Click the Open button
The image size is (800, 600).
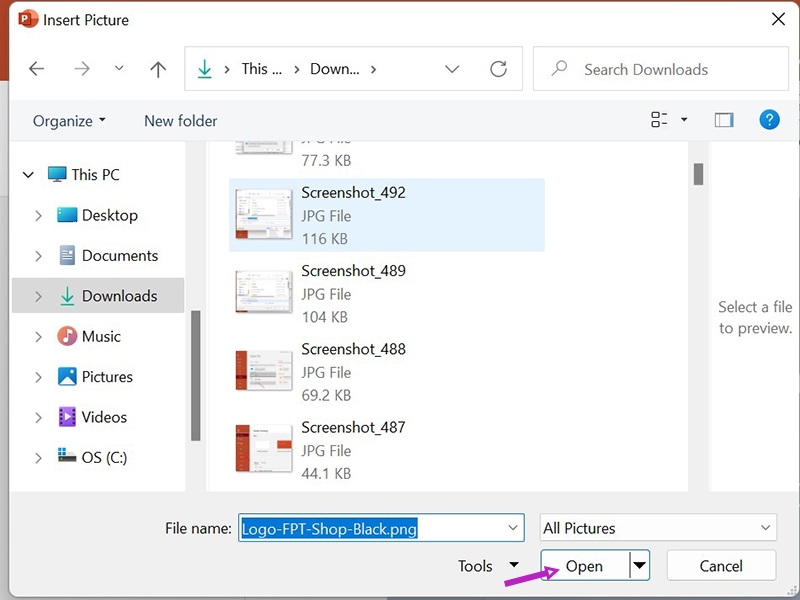(x=585, y=565)
